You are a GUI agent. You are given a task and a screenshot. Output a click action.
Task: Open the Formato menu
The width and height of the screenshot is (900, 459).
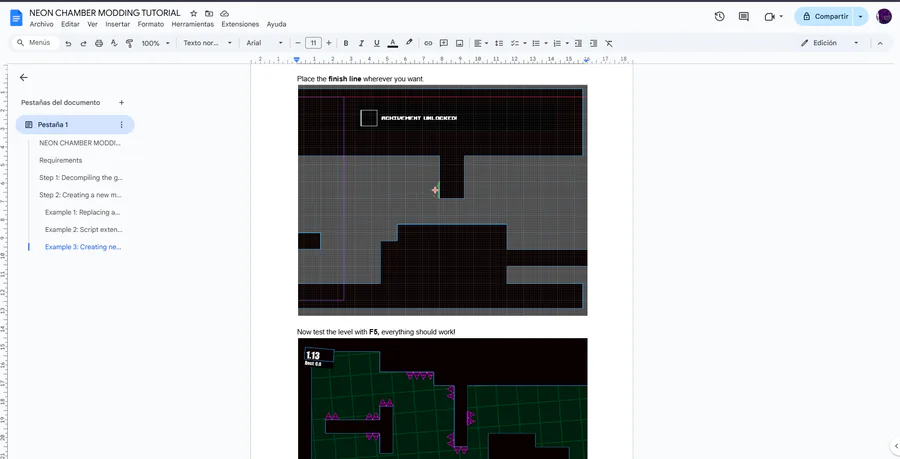point(151,24)
